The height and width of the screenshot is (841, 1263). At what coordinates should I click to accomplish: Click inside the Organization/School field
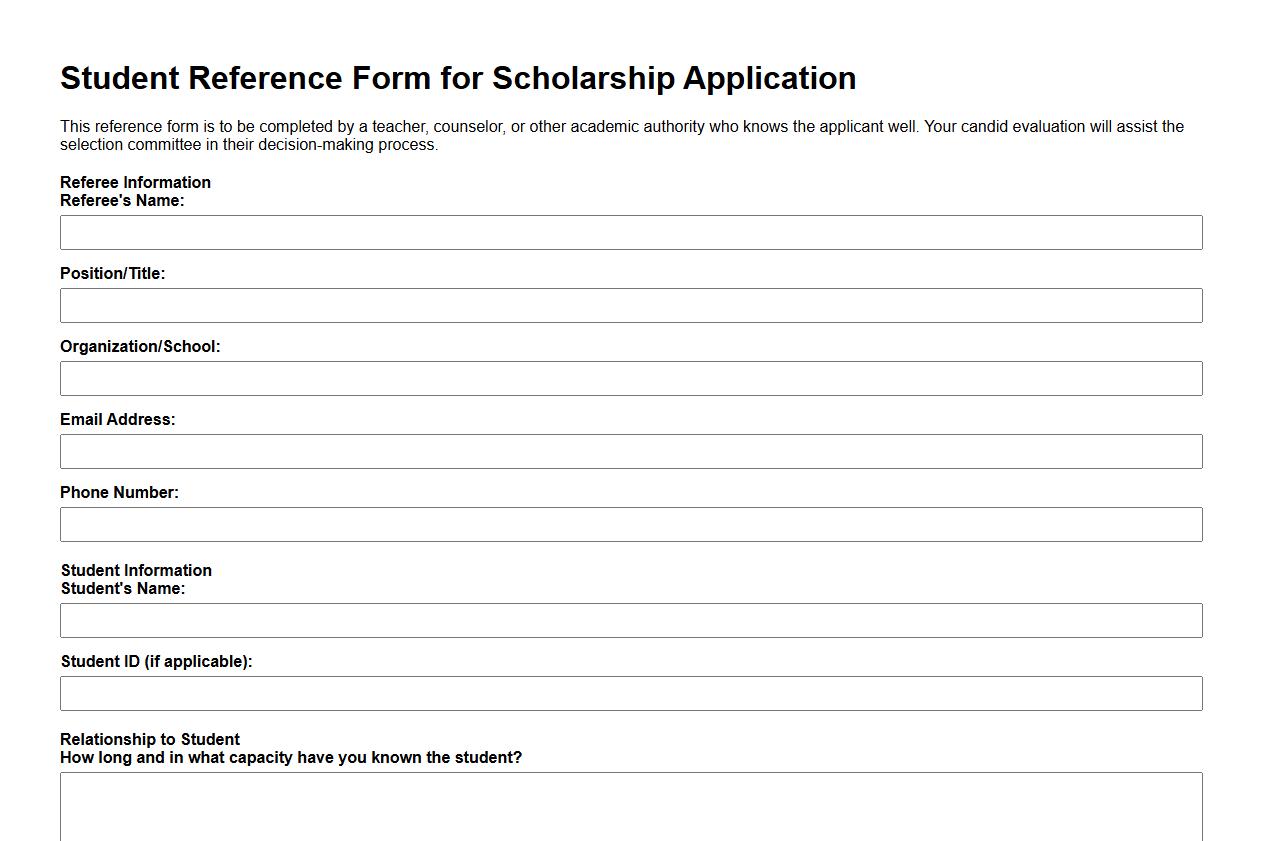pyautogui.click(x=631, y=378)
